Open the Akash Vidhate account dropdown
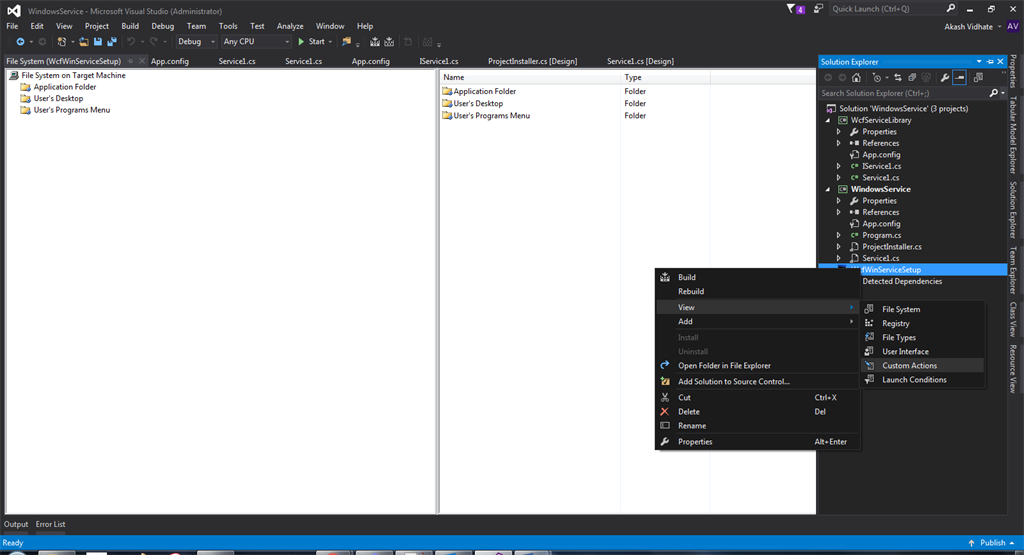Screen dimensions: 1024x555 999,27
